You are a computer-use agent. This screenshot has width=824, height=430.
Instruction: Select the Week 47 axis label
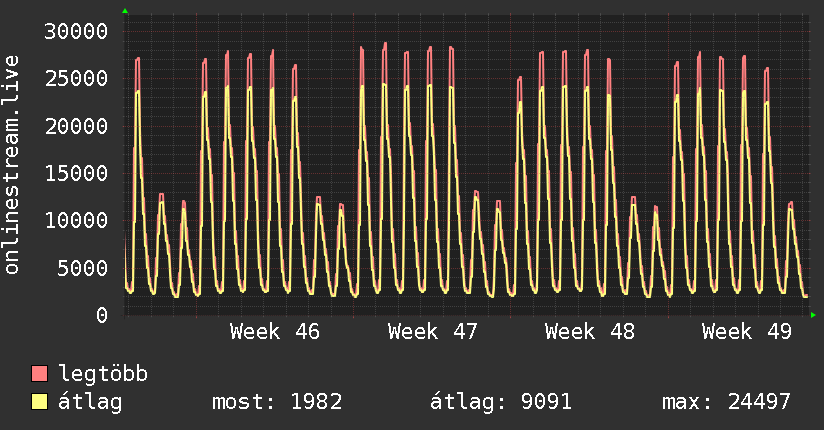tap(433, 332)
